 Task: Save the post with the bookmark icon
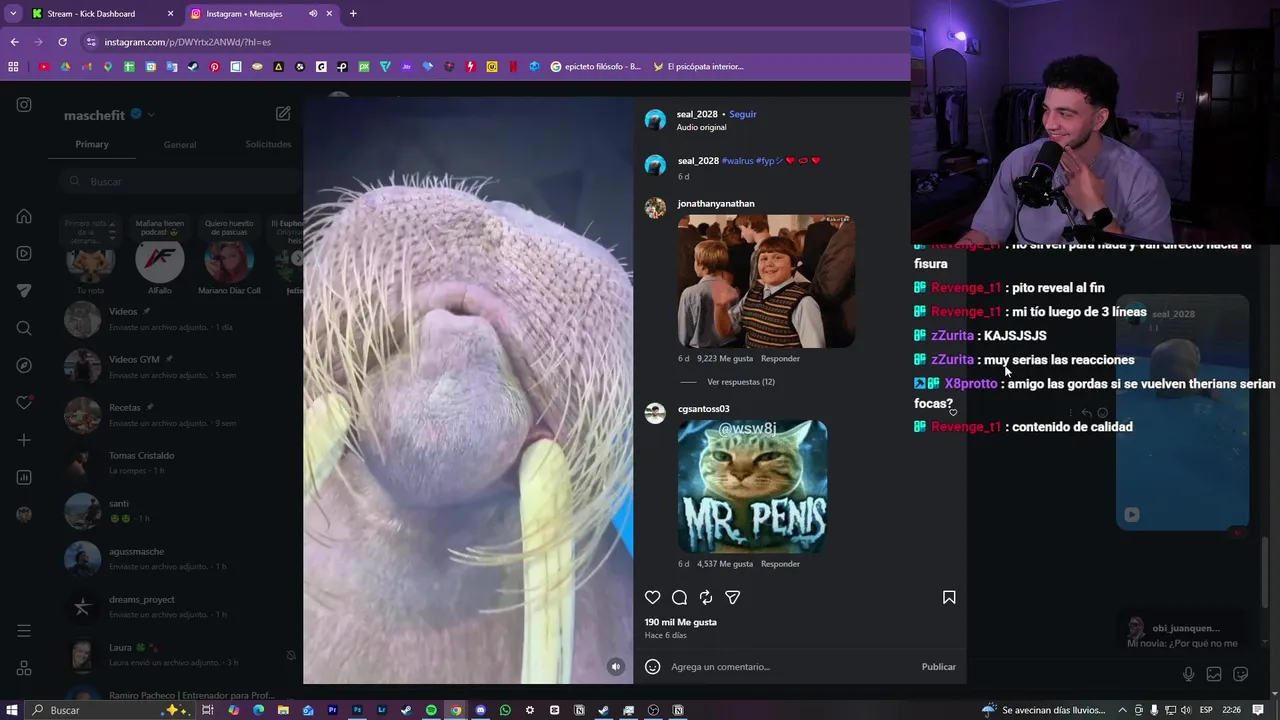coord(949,597)
